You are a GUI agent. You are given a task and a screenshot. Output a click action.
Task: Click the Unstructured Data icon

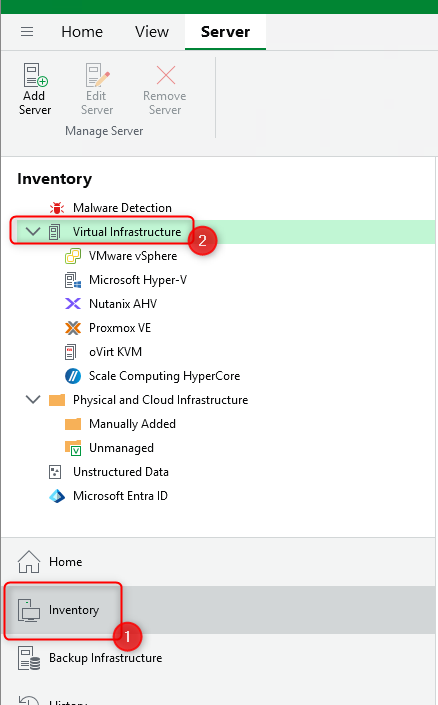(x=55, y=472)
